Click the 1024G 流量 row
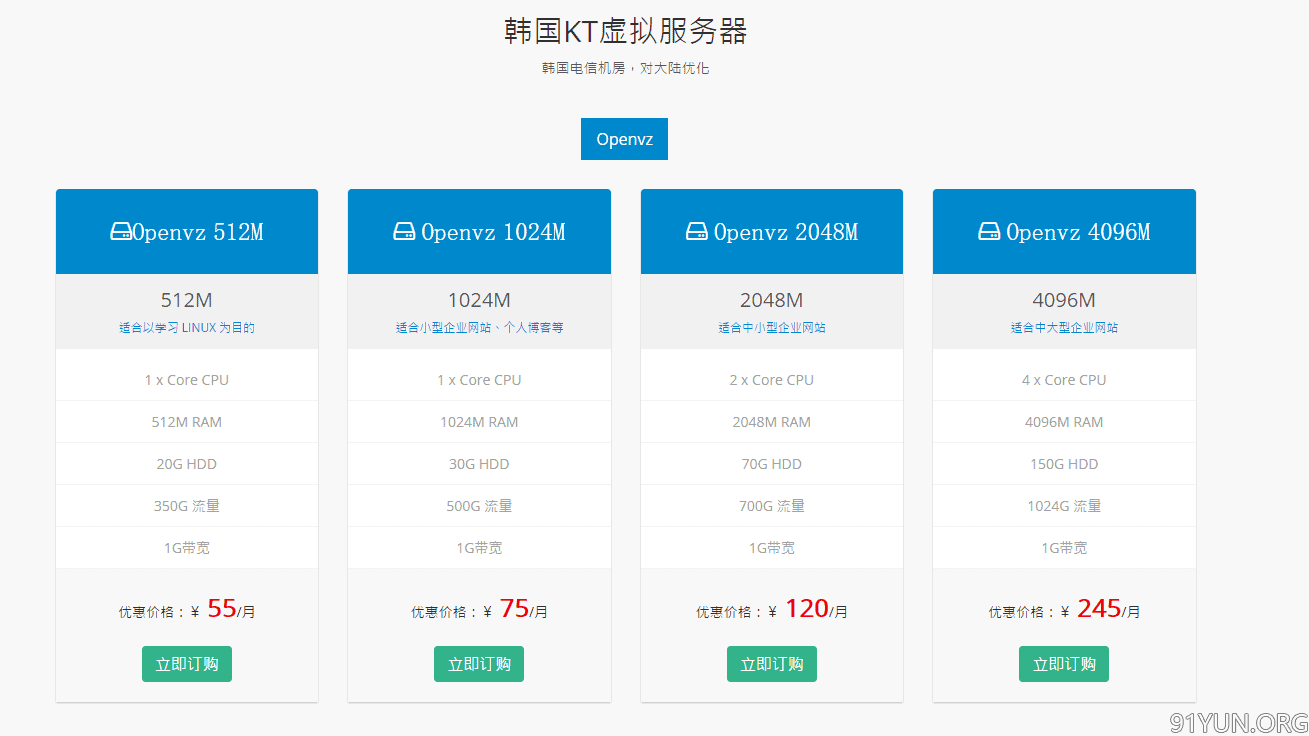Image resolution: width=1309 pixels, height=736 pixels. [x=1064, y=506]
